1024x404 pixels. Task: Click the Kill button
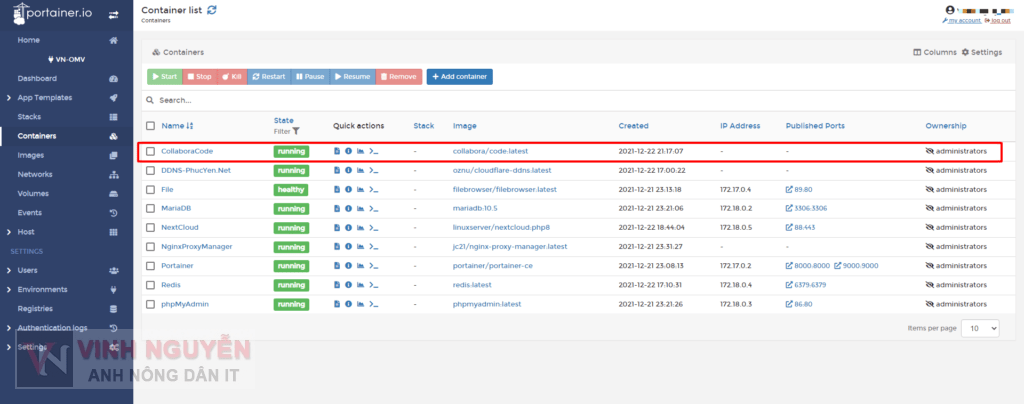(x=232, y=77)
